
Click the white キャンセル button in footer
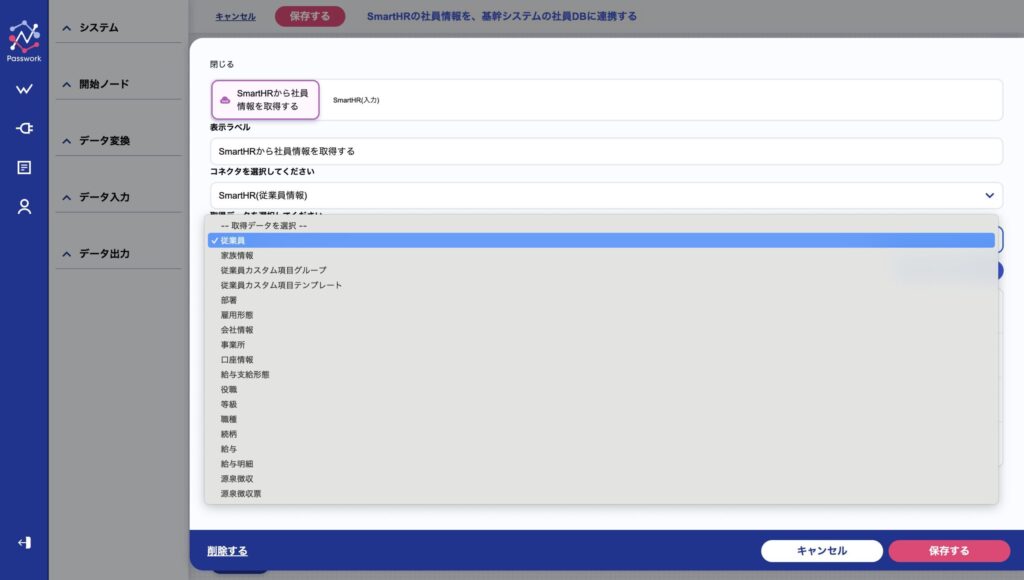click(822, 551)
